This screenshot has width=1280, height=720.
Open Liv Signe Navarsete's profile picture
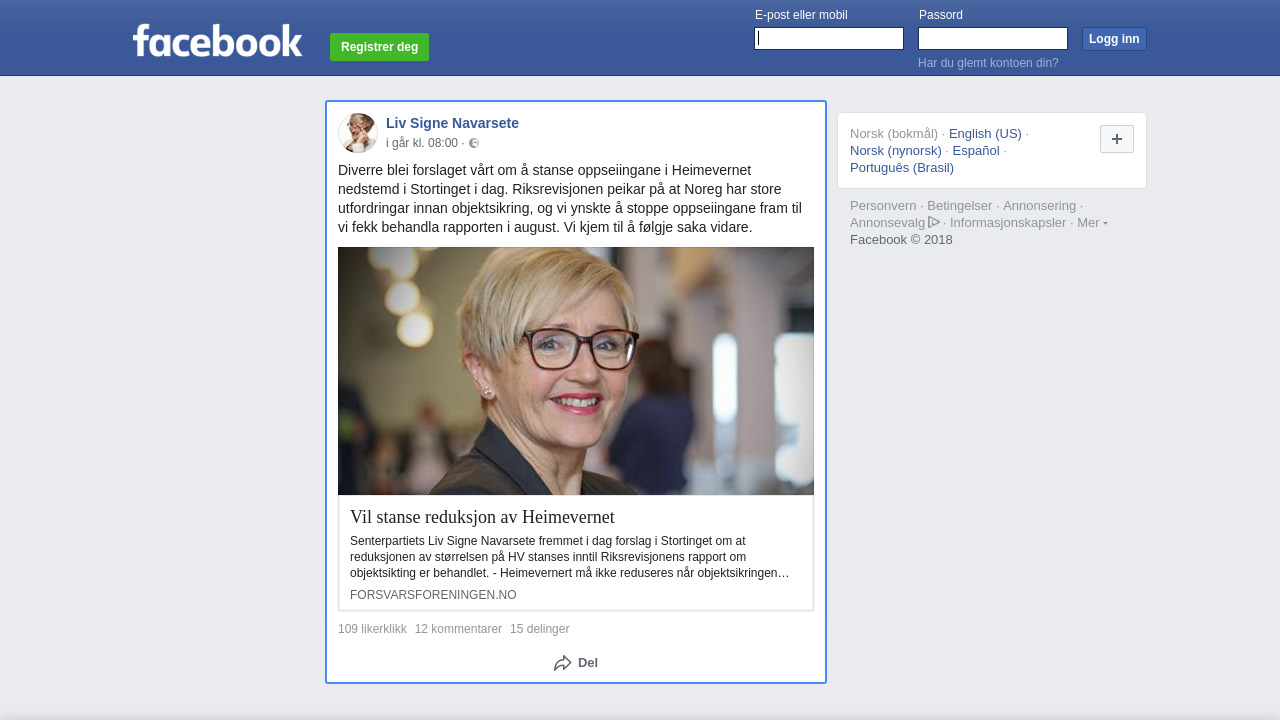358,133
